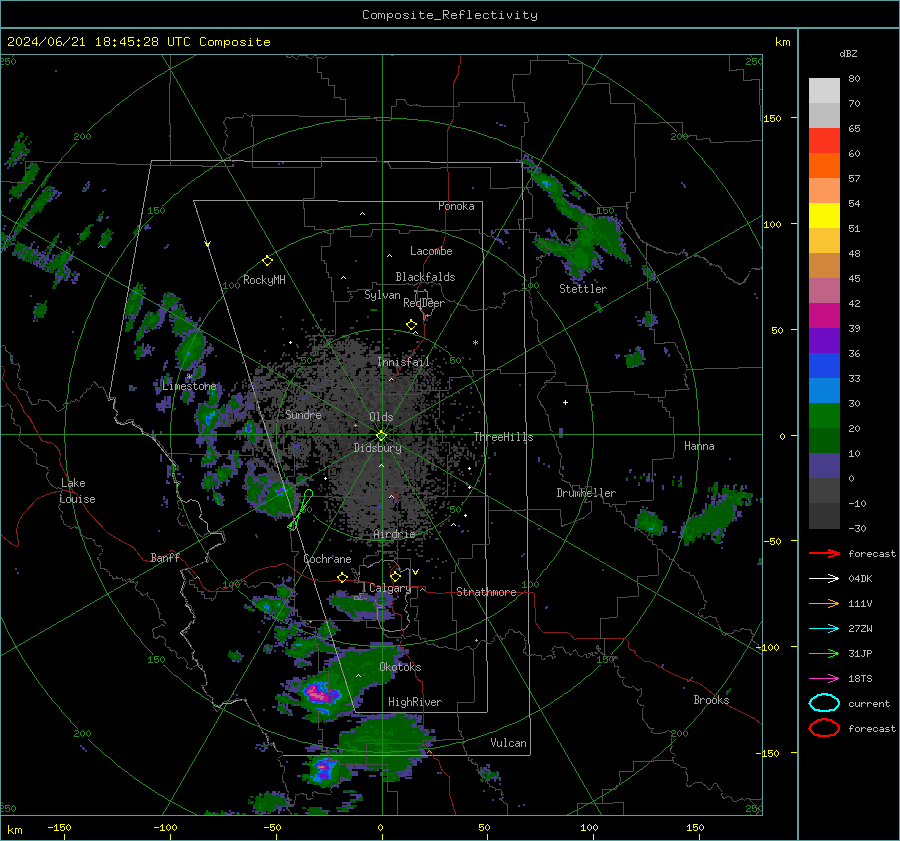The height and width of the screenshot is (841, 900).
Task: Click the Okotoks label
Action: coord(400,667)
